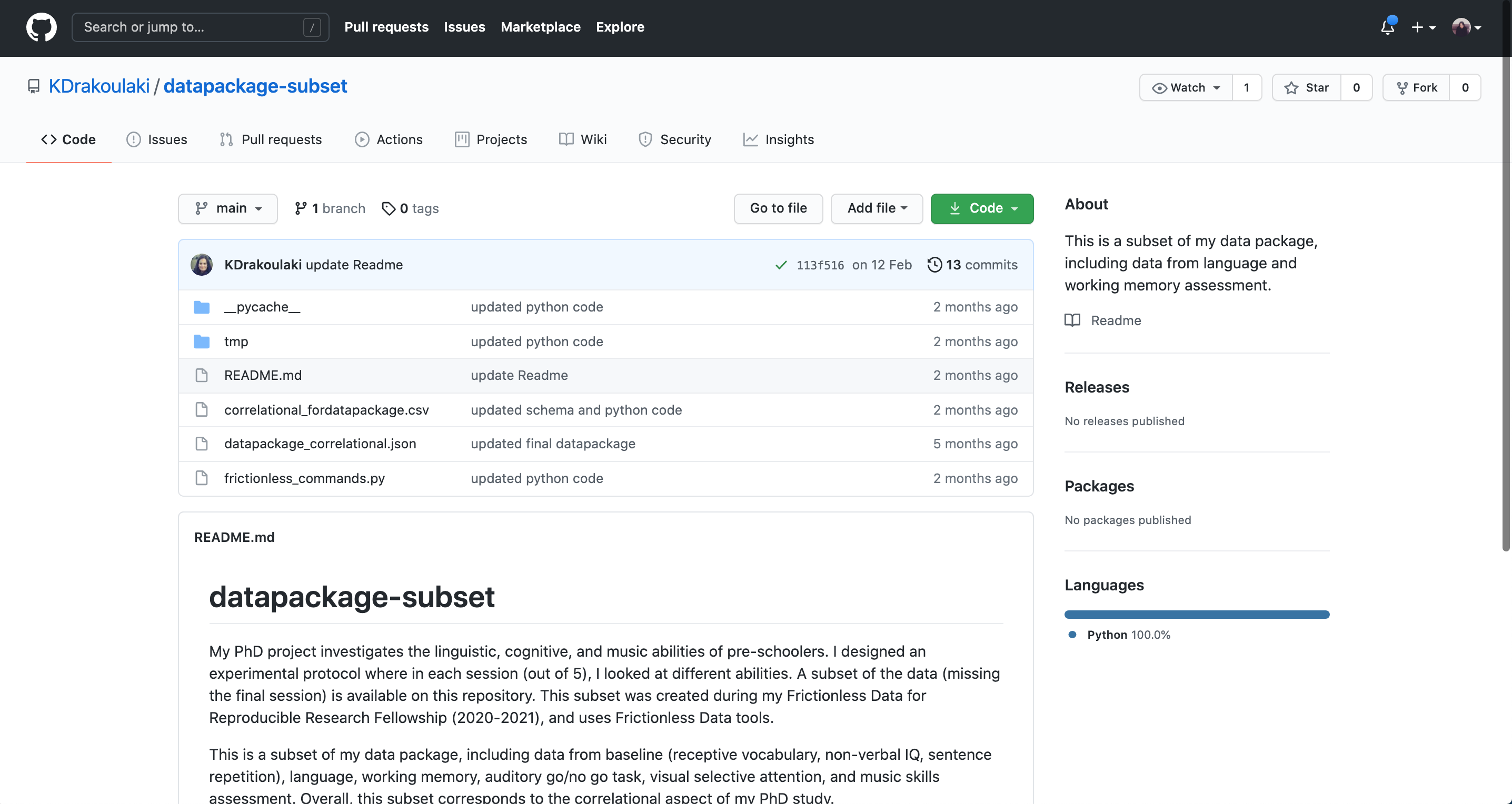Click the README.md file icon
1512x804 pixels.
tap(201, 375)
